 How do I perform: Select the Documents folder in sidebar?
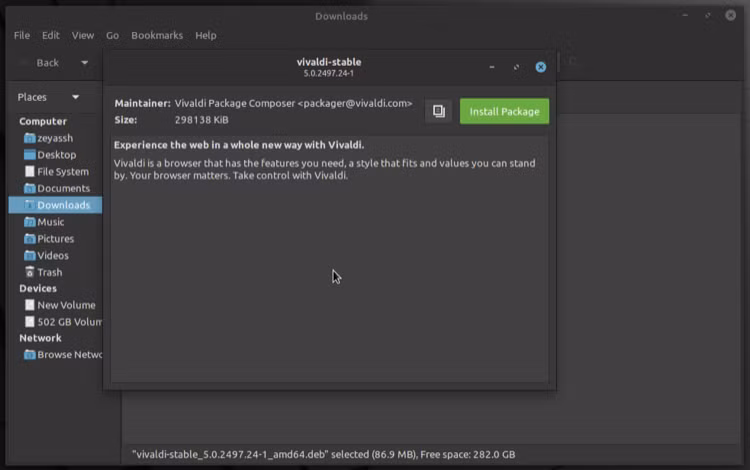coord(63,188)
